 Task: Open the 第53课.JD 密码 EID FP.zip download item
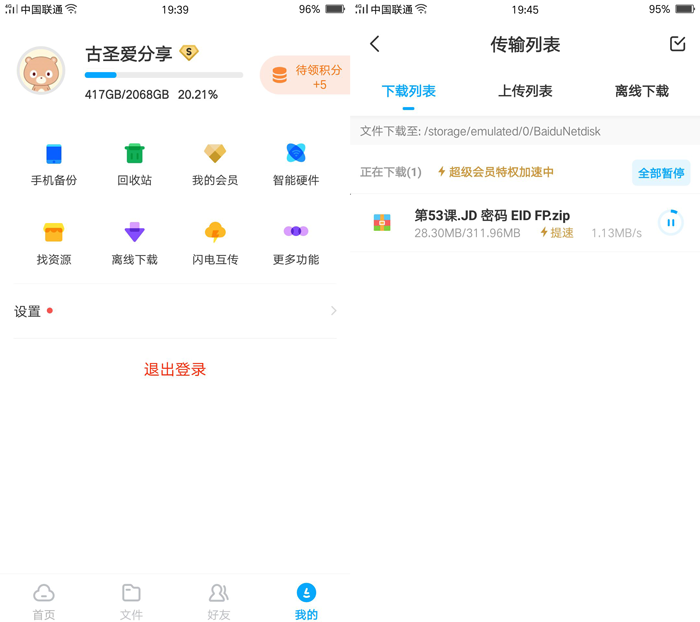pyautogui.click(x=525, y=223)
